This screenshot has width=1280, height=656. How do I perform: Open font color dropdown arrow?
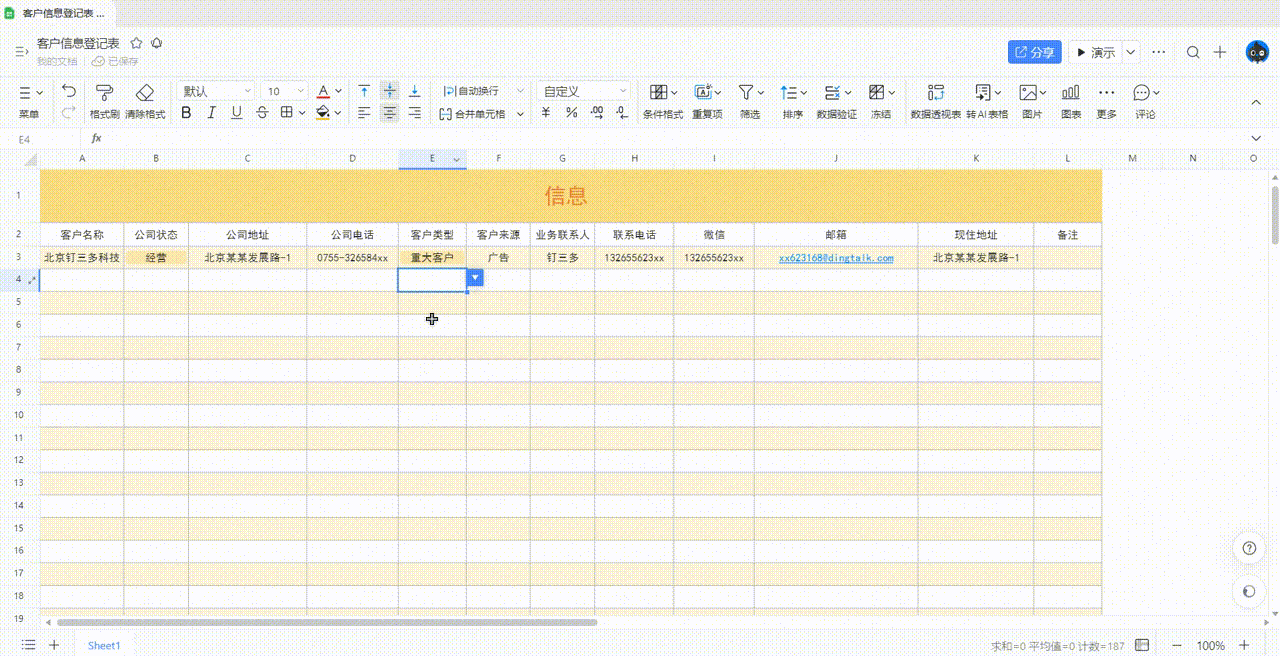tap(338, 91)
